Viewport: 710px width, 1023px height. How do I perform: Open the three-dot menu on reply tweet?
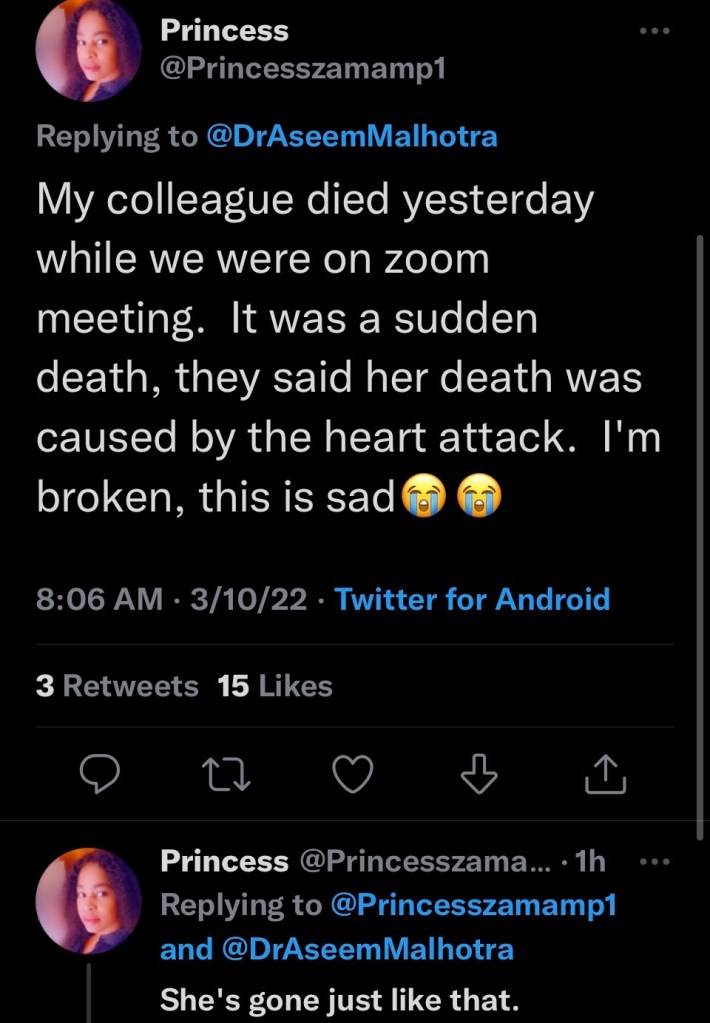click(x=656, y=861)
